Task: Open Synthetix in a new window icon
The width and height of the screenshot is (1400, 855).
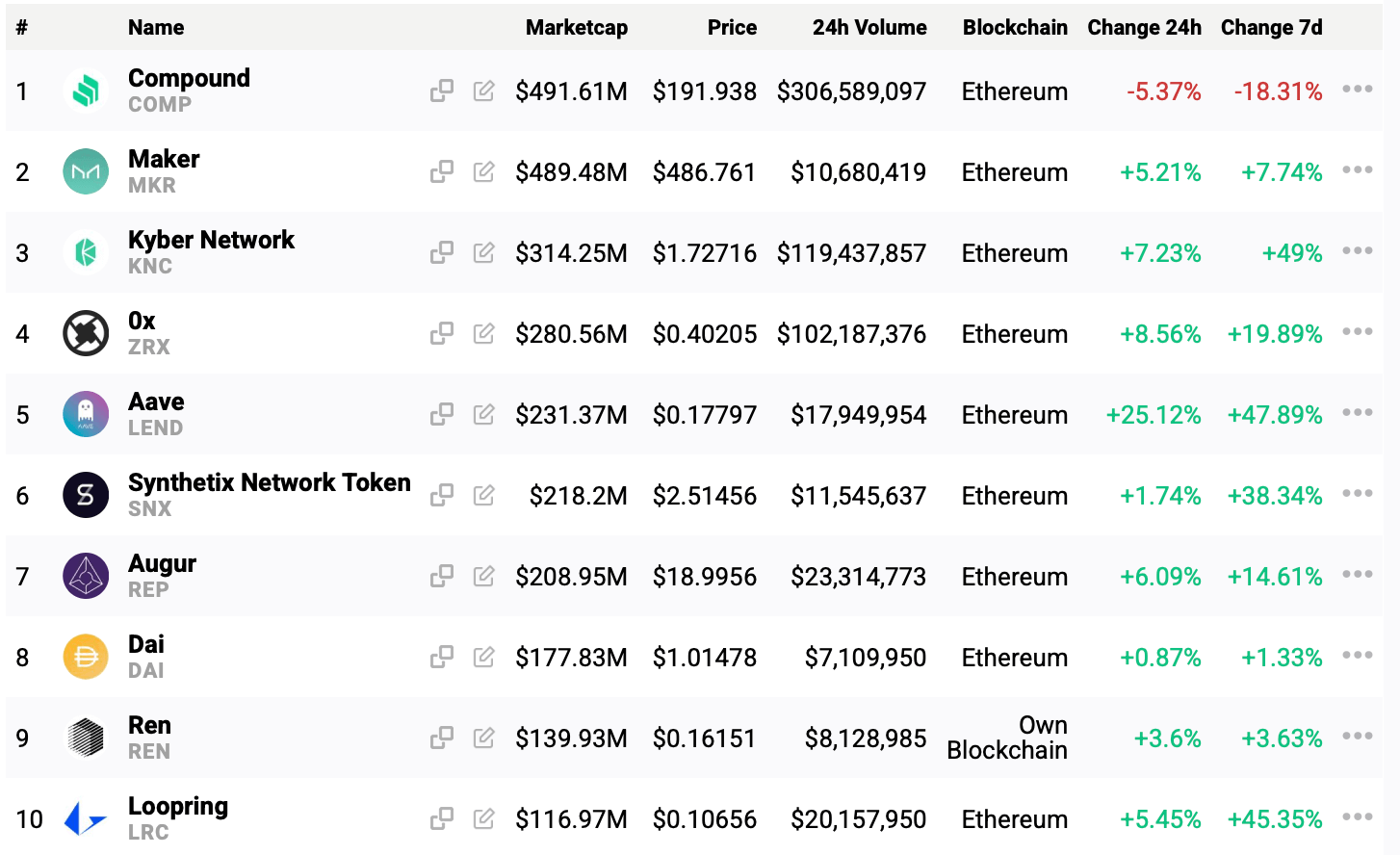Action: 442,495
